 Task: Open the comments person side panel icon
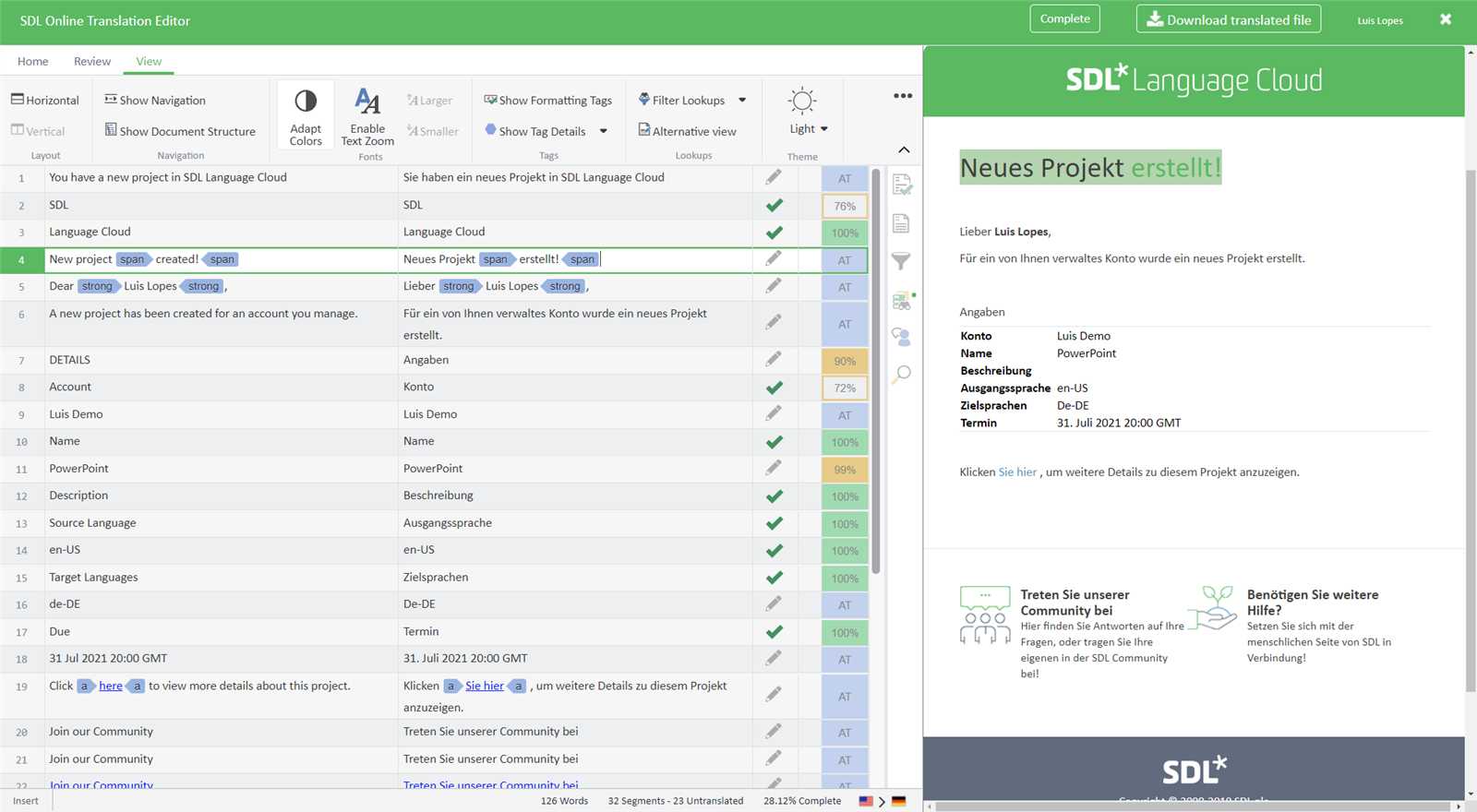901,337
